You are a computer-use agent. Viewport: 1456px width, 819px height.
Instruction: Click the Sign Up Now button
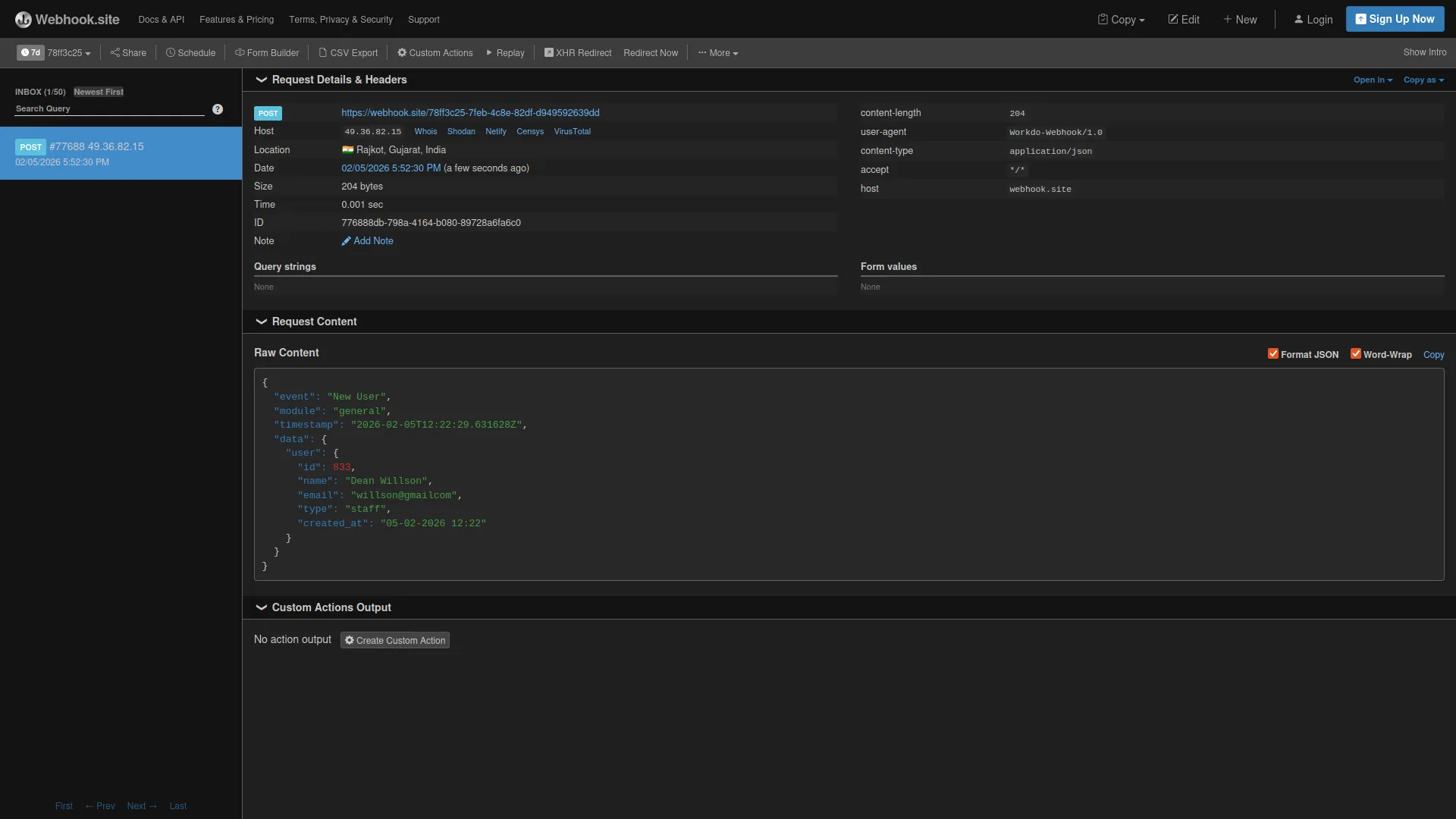pyautogui.click(x=1394, y=18)
